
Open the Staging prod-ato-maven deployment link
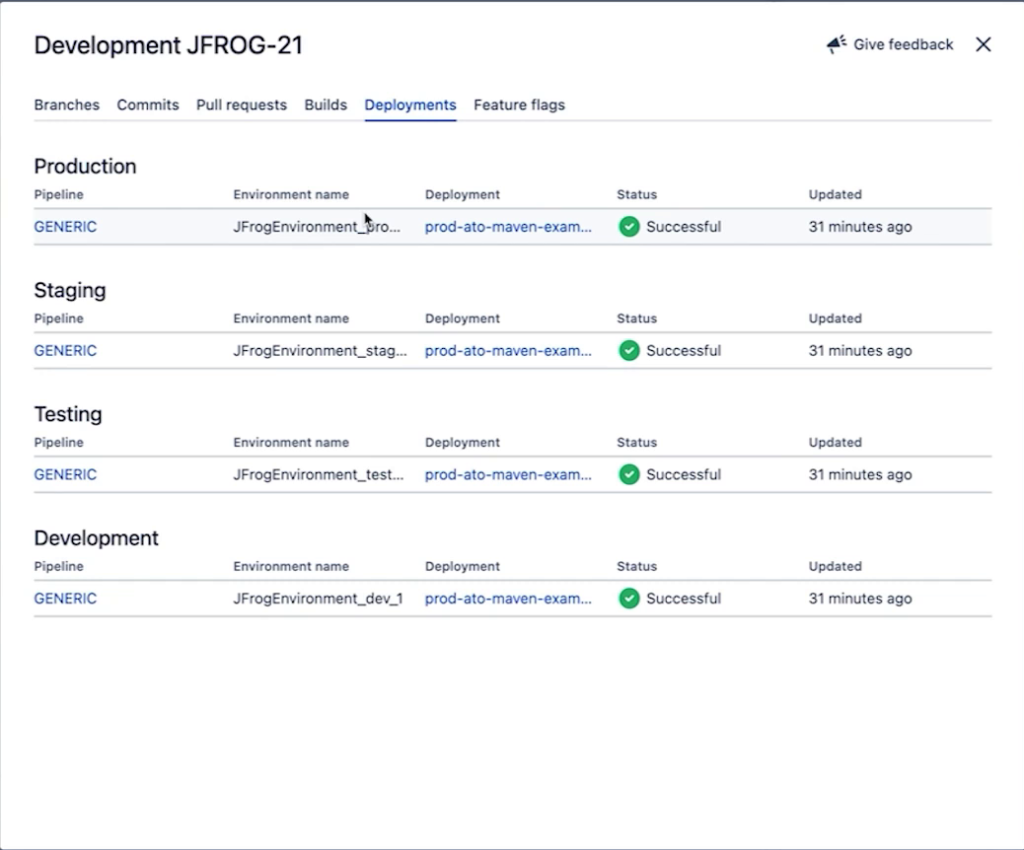click(x=508, y=351)
